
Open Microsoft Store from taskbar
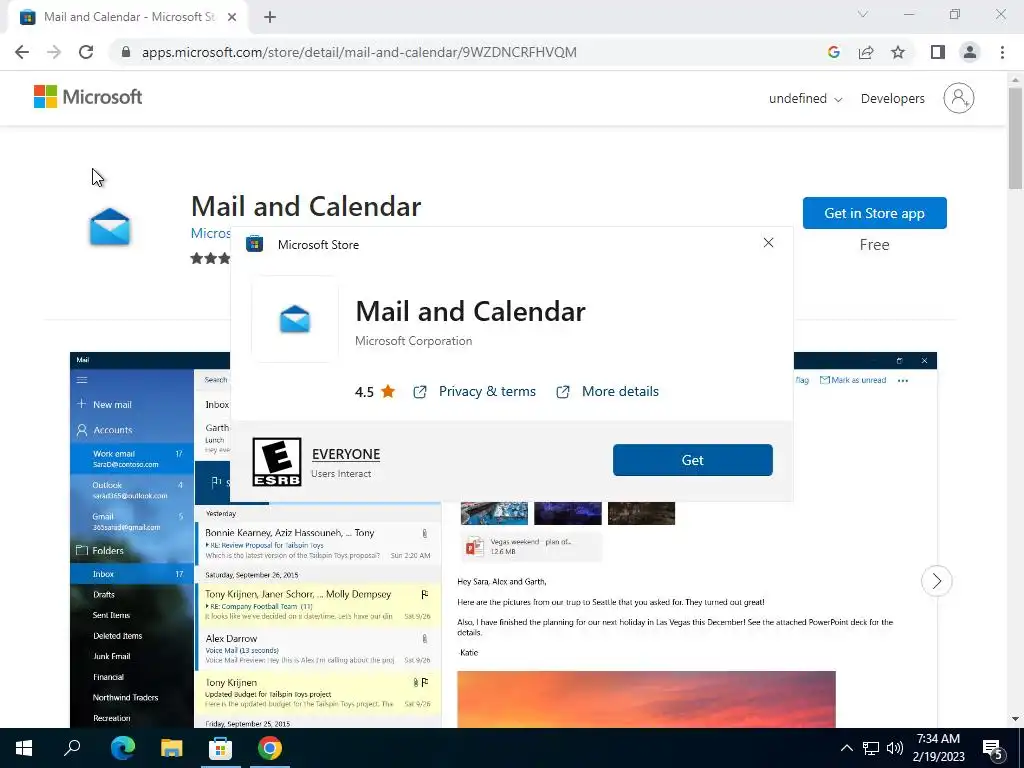click(220, 748)
